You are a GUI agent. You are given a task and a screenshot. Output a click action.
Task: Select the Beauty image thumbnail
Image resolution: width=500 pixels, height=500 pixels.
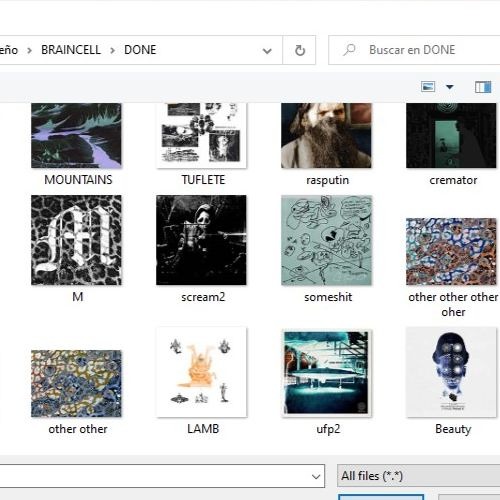point(451,372)
